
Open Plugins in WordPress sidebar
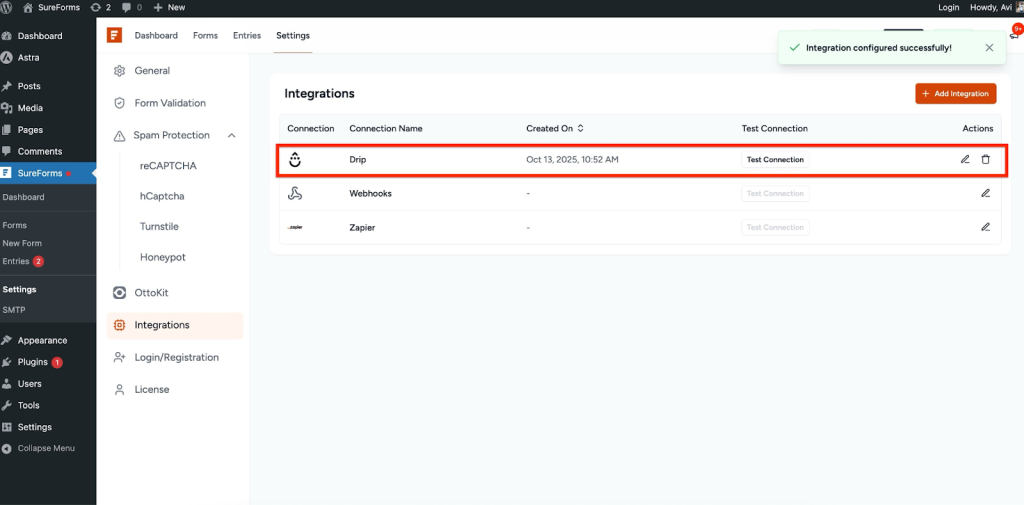point(32,362)
